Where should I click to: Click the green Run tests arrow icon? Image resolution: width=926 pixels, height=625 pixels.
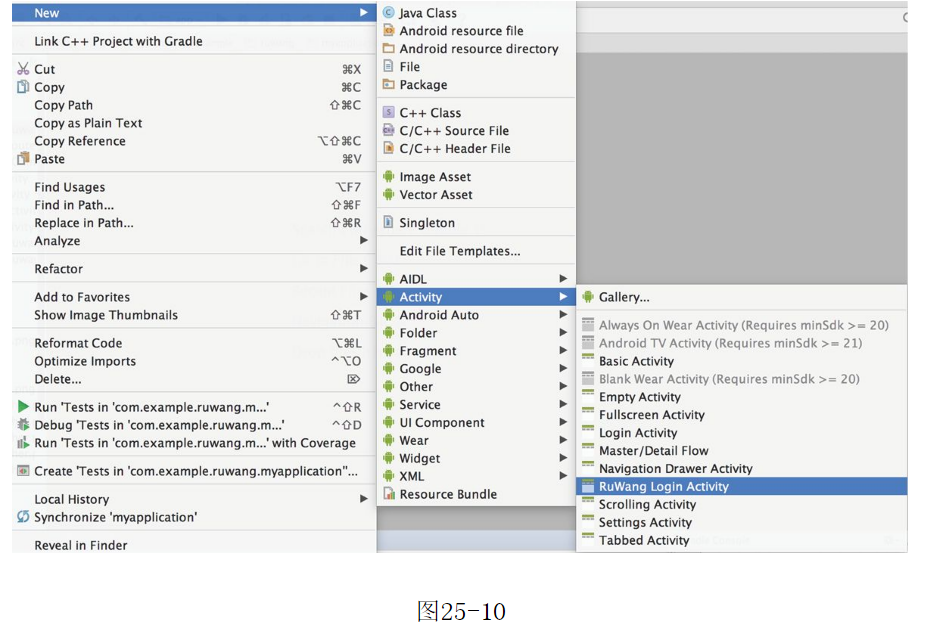click(x=23, y=407)
